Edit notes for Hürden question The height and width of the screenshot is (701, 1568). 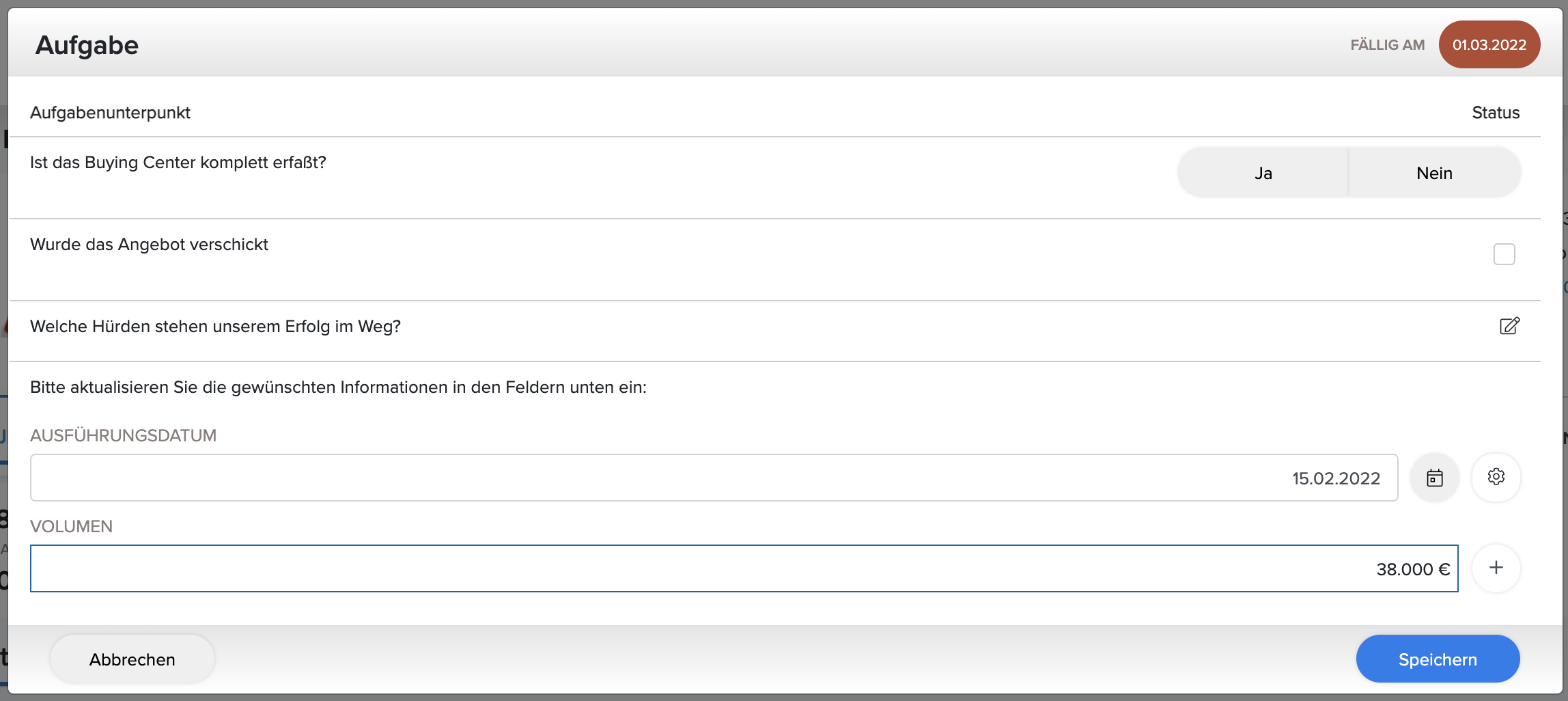pyautogui.click(x=1509, y=326)
